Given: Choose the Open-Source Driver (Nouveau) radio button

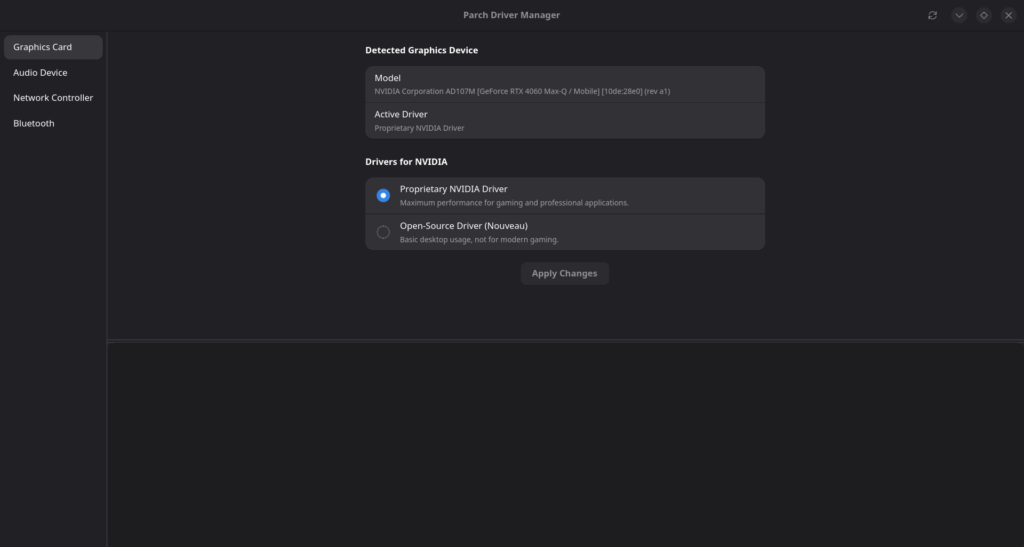Looking at the screenshot, I should (x=383, y=232).
